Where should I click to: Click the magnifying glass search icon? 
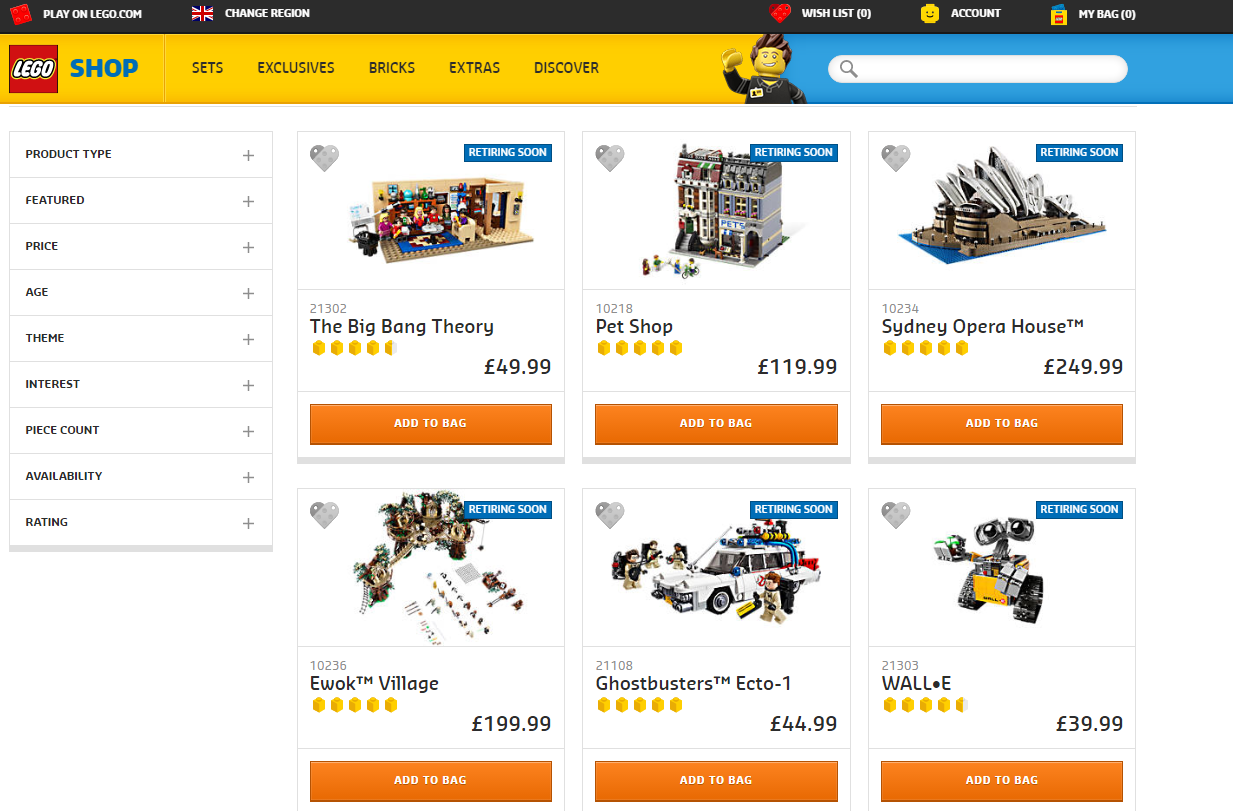click(849, 68)
